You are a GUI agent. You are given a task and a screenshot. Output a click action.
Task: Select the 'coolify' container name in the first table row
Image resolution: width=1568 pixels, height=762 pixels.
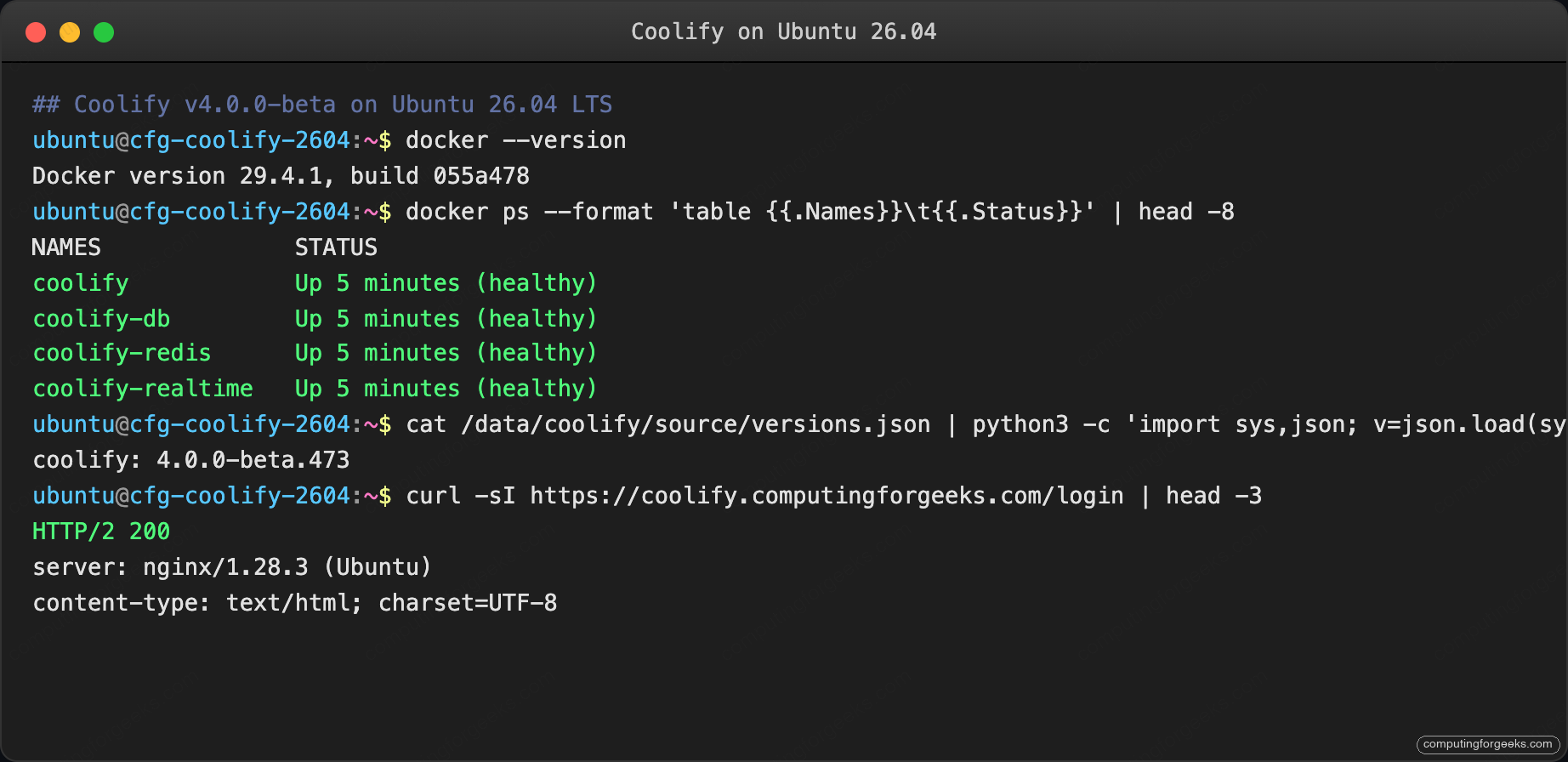coord(81,283)
